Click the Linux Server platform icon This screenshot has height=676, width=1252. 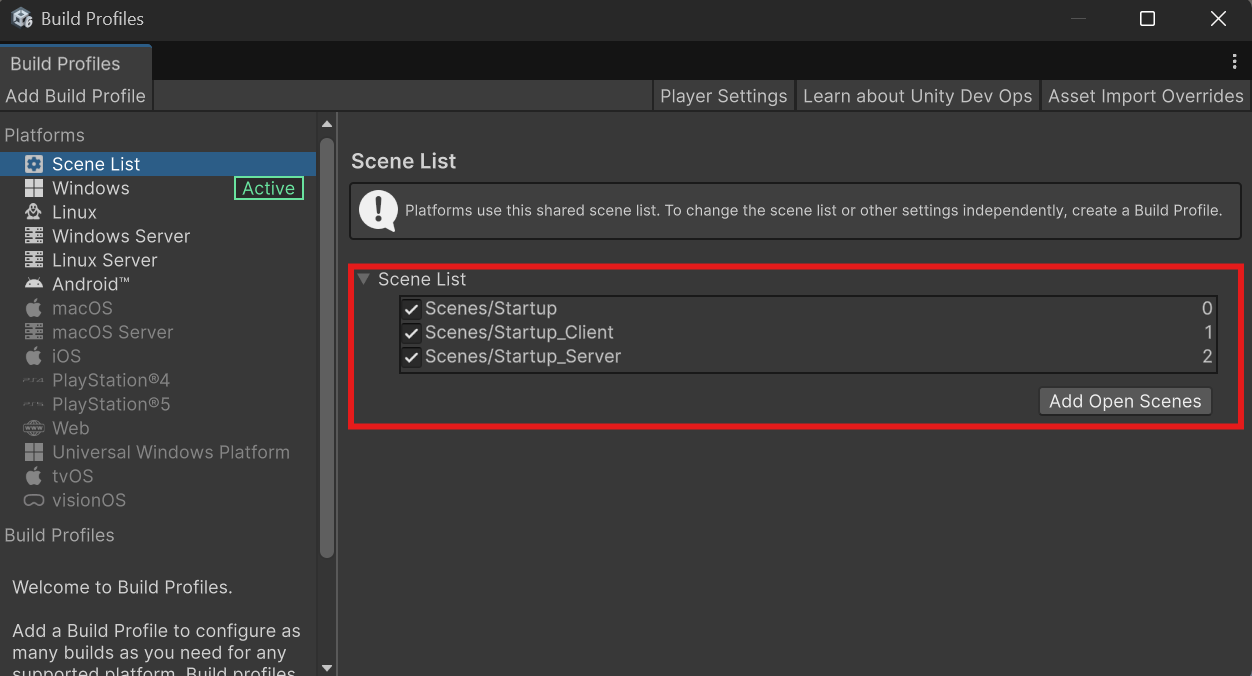click(34, 260)
